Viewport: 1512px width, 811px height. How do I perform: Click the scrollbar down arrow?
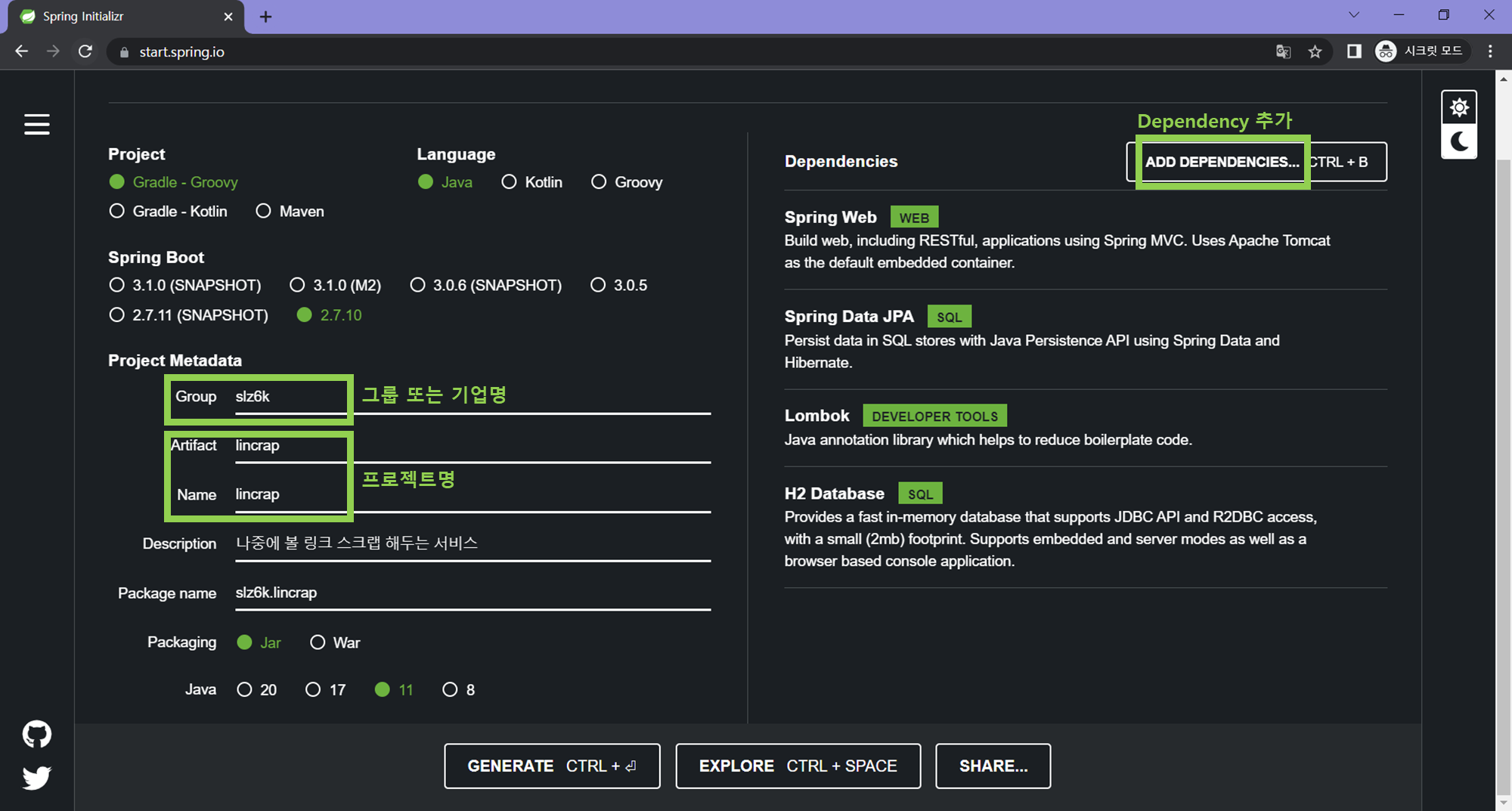(x=1504, y=803)
